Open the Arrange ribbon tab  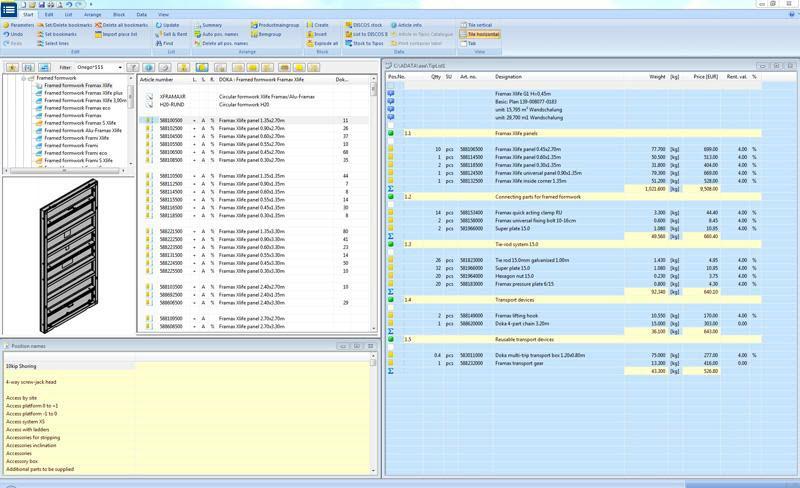click(92, 15)
